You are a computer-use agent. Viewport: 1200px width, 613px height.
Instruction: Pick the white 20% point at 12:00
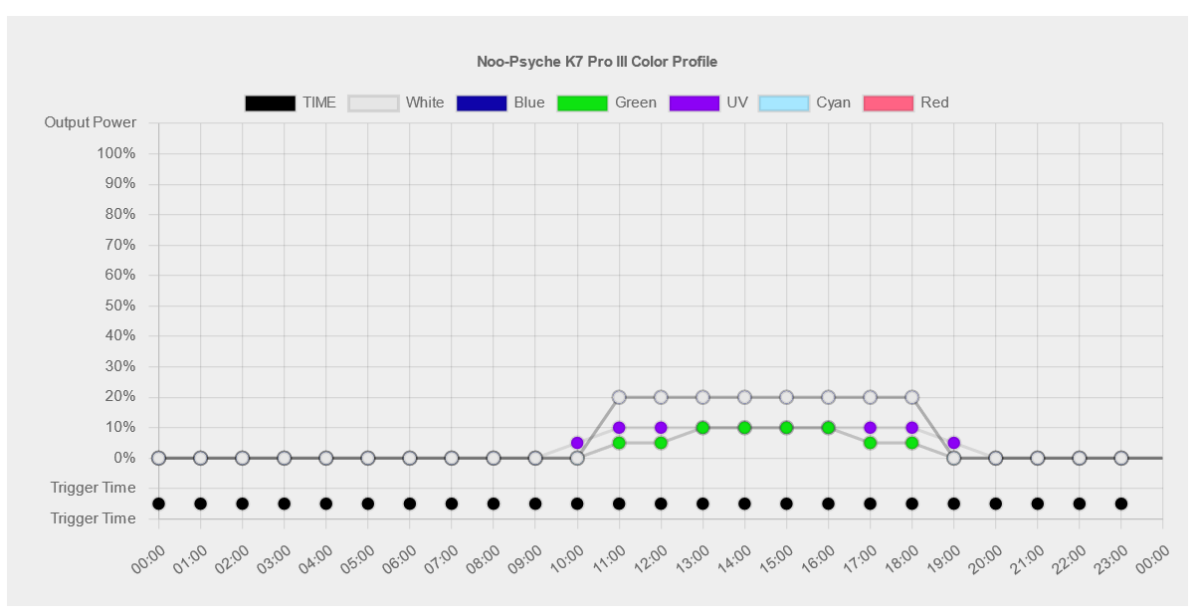coord(661,397)
